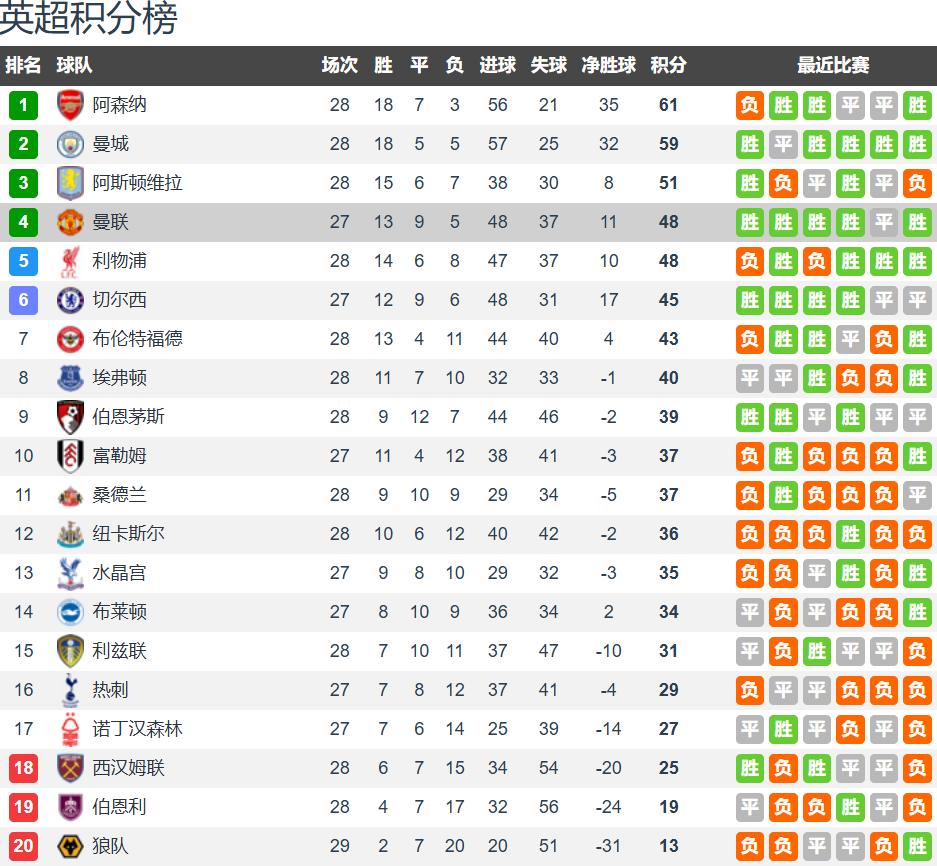This screenshot has width=937, height=866.
Task: Click the Liverpool club crest icon
Action: pyautogui.click(x=70, y=261)
